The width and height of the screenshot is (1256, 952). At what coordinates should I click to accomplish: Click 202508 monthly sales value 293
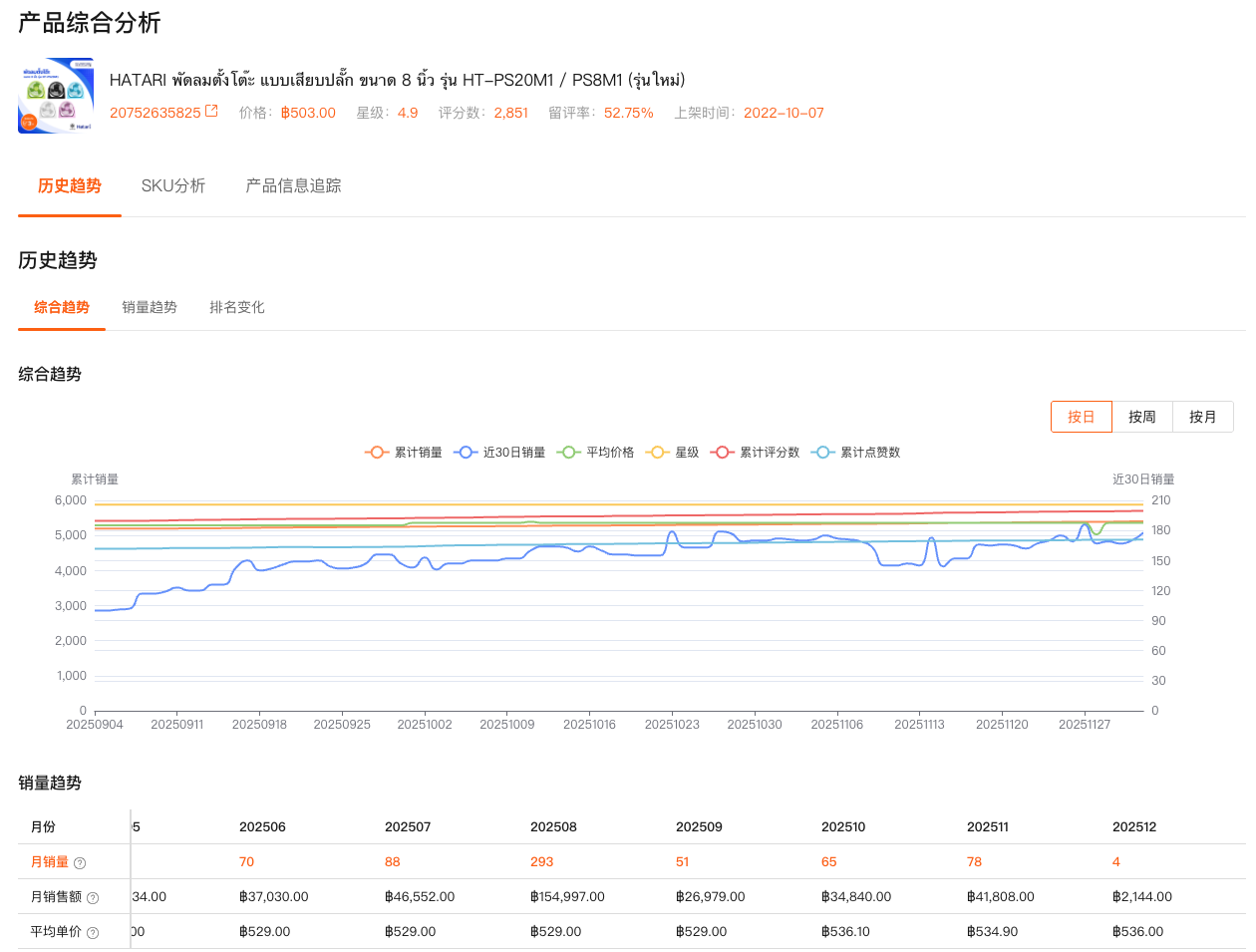click(541, 862)
